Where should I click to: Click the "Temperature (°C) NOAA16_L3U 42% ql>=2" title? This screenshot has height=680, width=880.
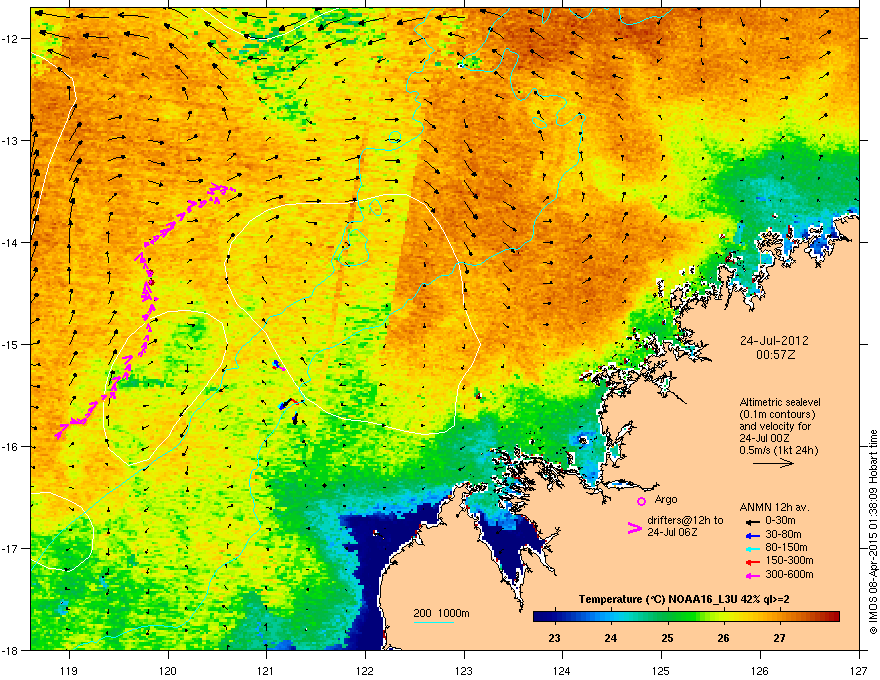click(x=684, y=599)
